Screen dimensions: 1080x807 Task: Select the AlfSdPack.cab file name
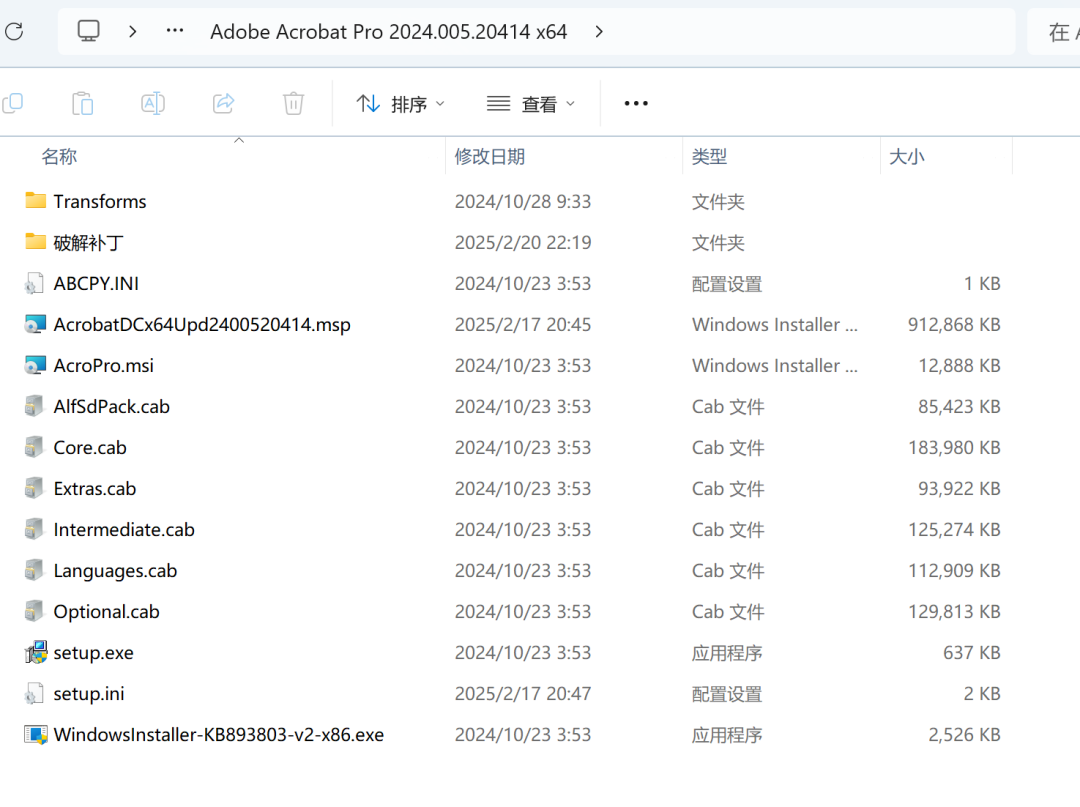[112, 406]
